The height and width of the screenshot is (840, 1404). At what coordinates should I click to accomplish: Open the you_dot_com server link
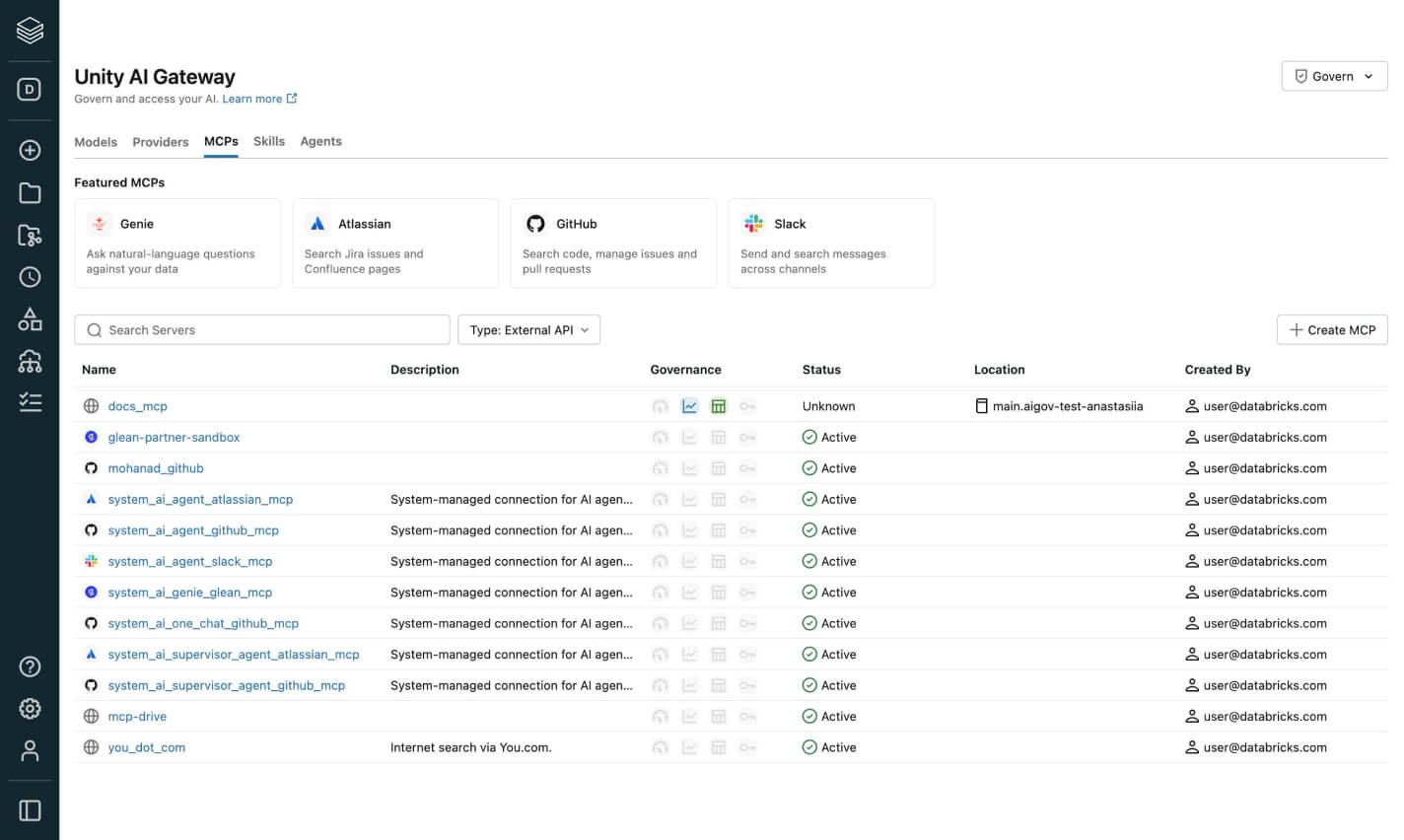pyautogui.click(x=147, y=748)
